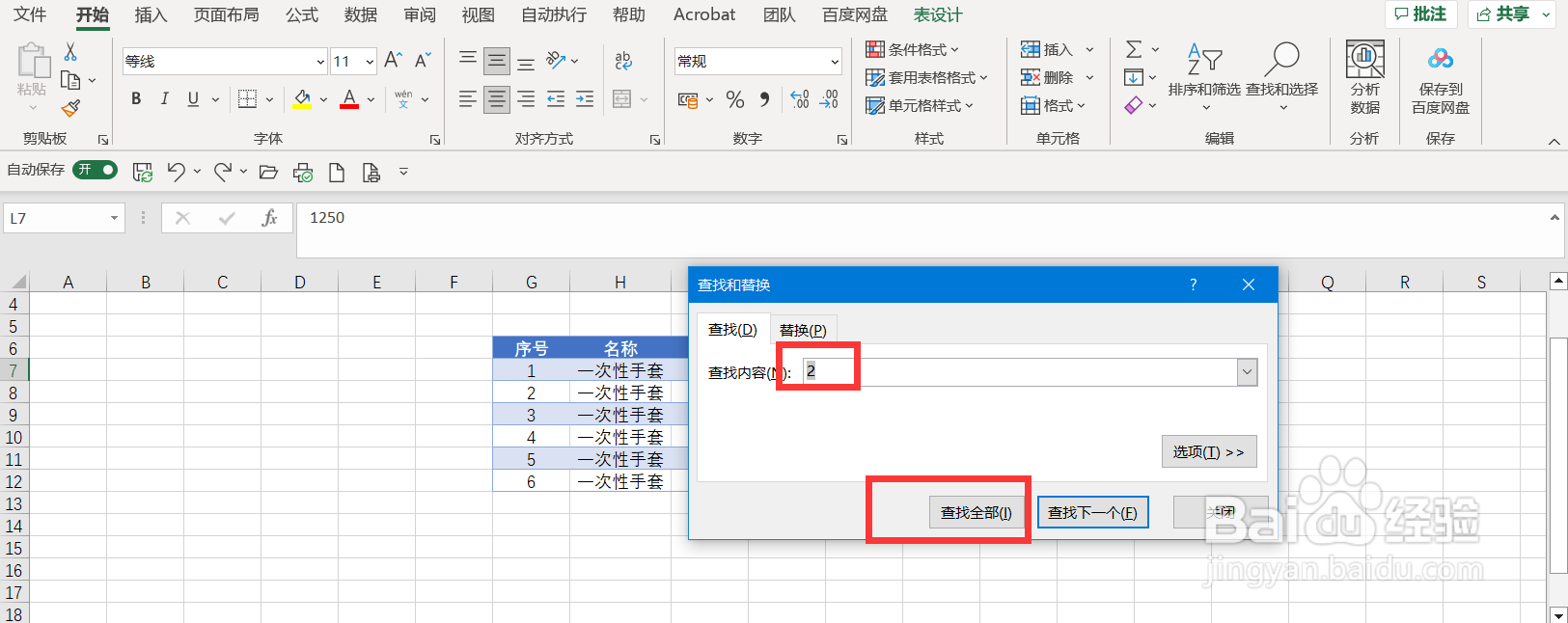Click the Wrap Text icon
The height and width of the screenshot is (623, 1568).
[623, 61]
